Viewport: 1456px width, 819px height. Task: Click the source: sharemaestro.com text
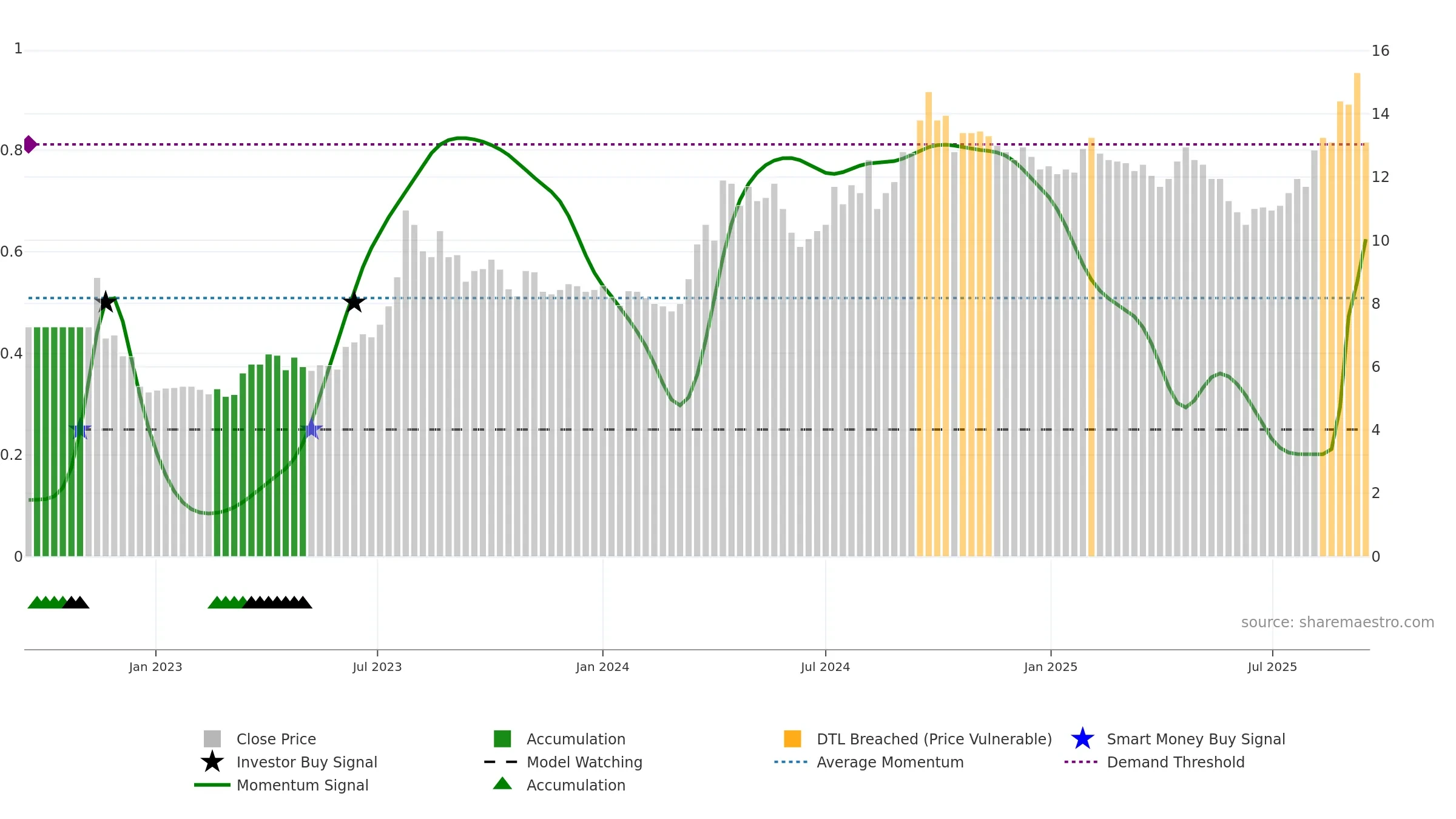1338,622
